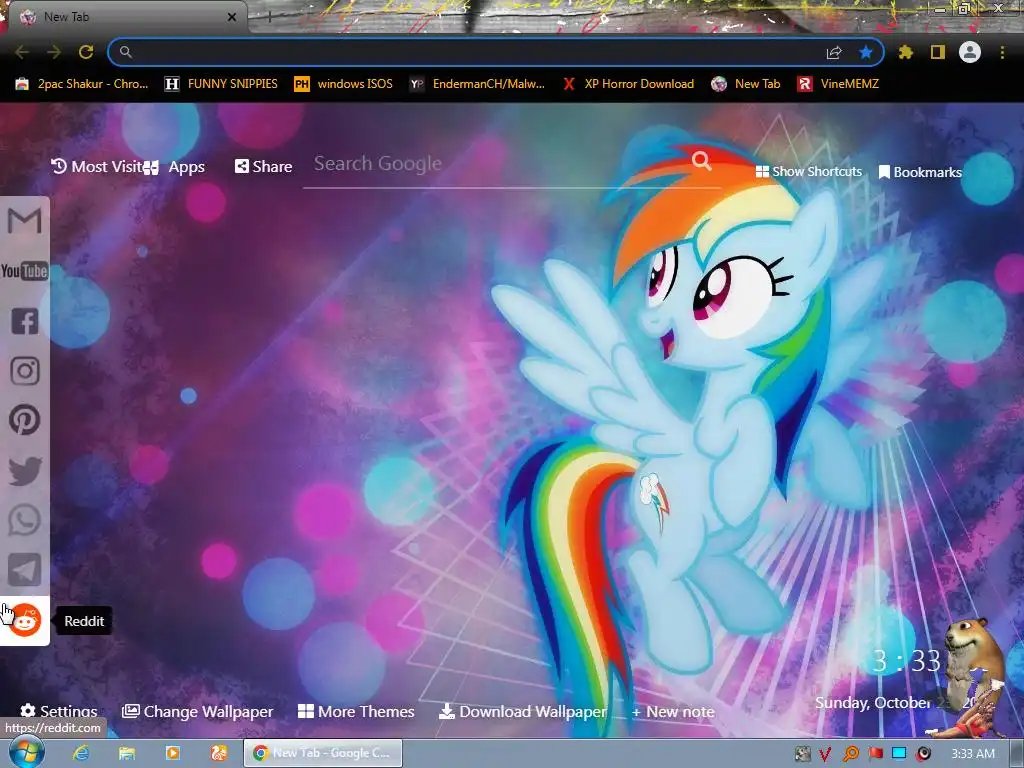The width and height of the screenshot is (1024, 768).
Task: Open More Themes
Action: [356, 711]
